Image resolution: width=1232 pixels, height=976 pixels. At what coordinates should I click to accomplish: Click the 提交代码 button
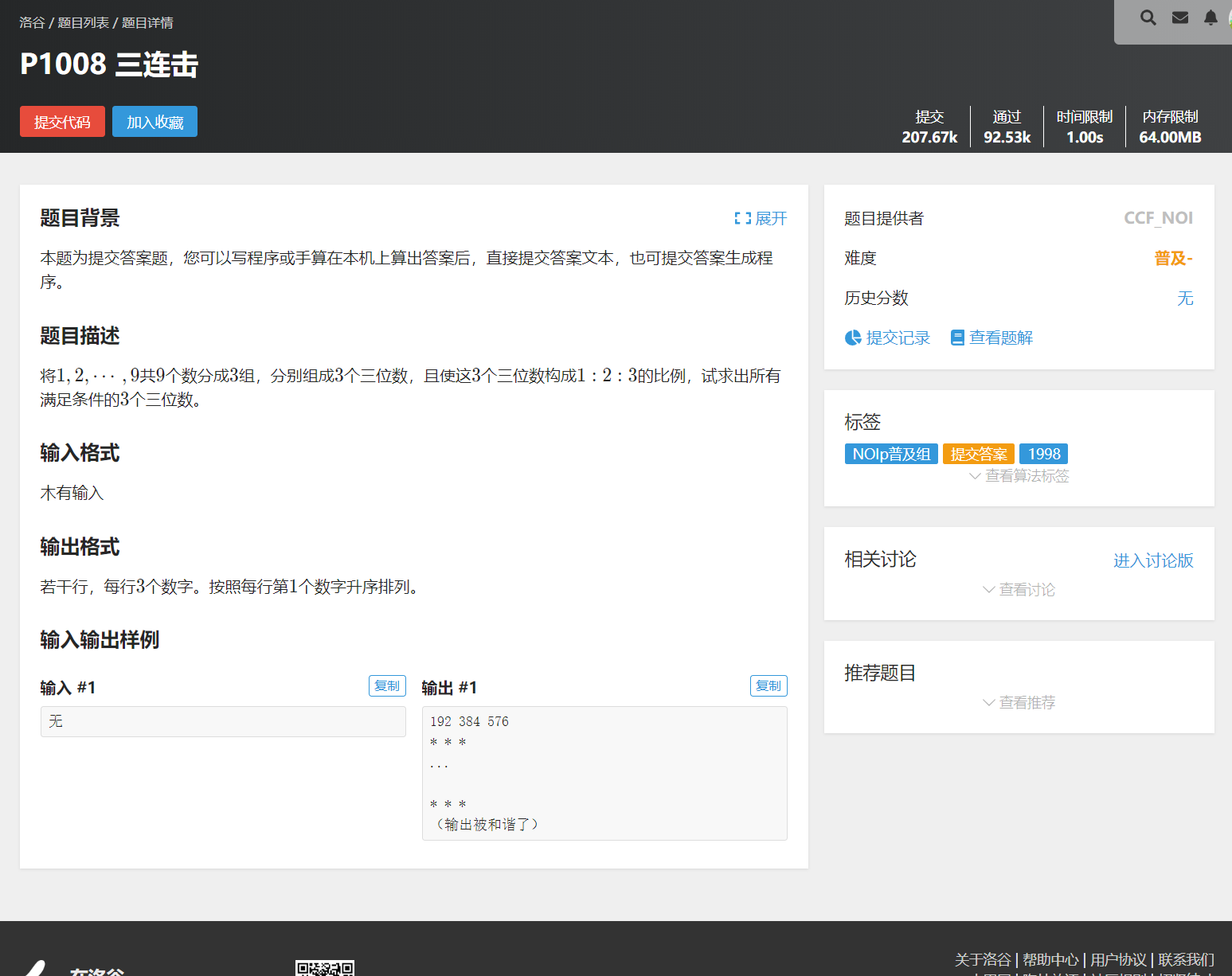[x=62, y=121]
